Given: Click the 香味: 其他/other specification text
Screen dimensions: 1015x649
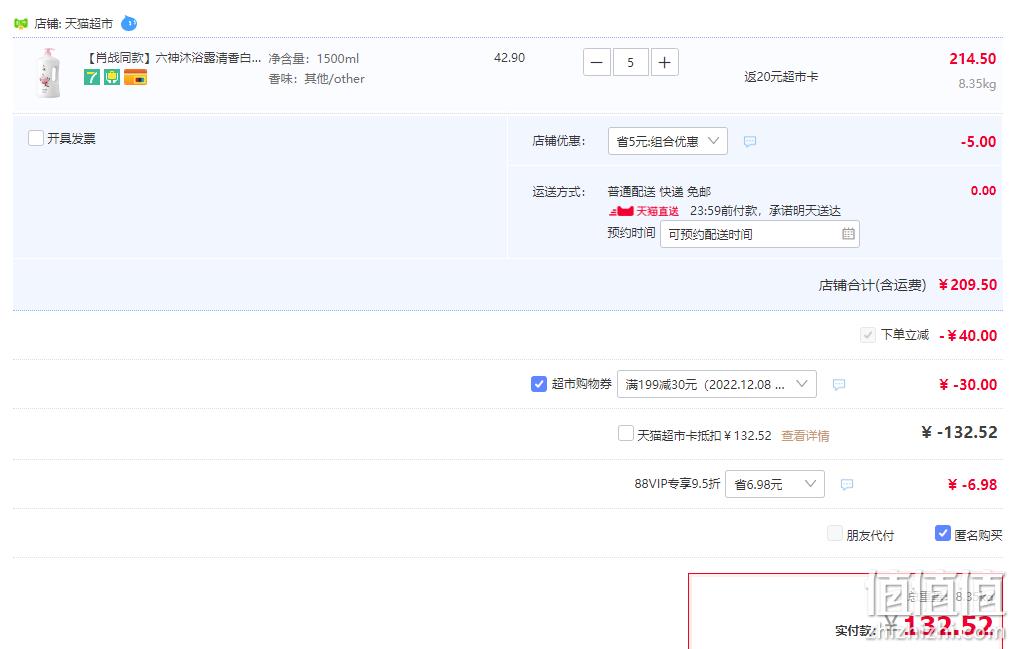Looking at the screenshot, I should click(x=317, y=78).
